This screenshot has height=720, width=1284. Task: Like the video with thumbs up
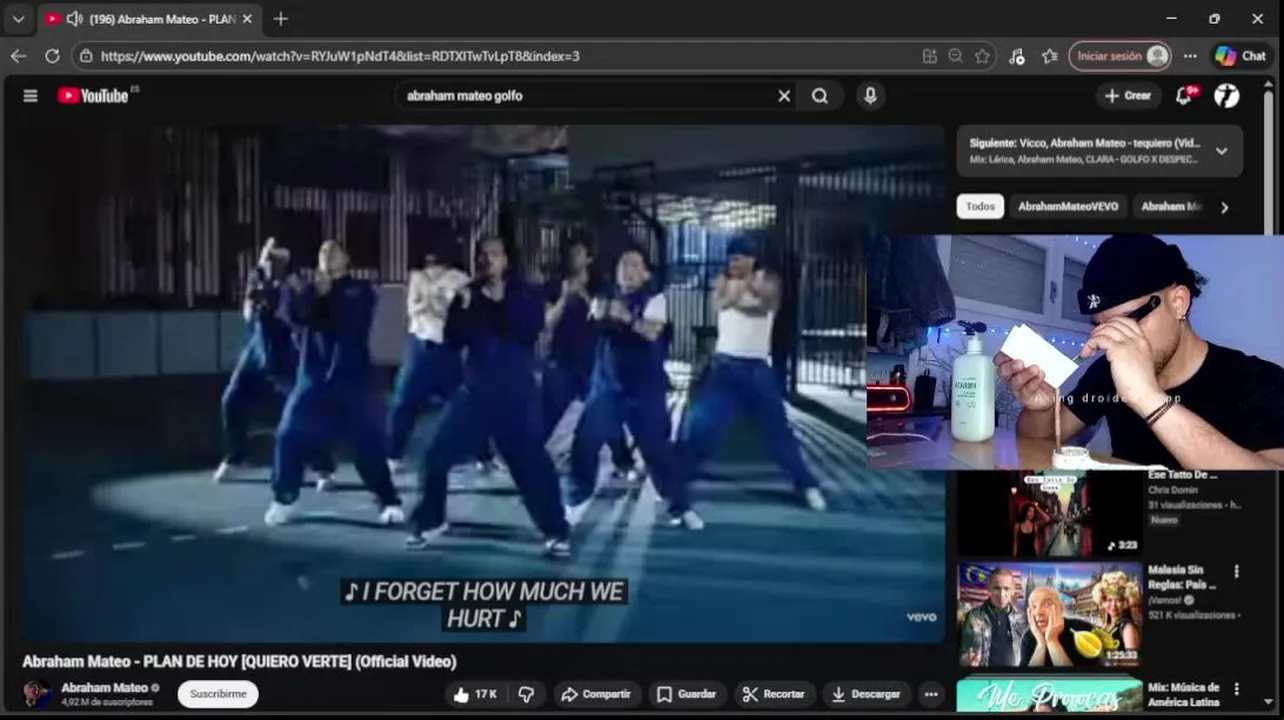475,694
